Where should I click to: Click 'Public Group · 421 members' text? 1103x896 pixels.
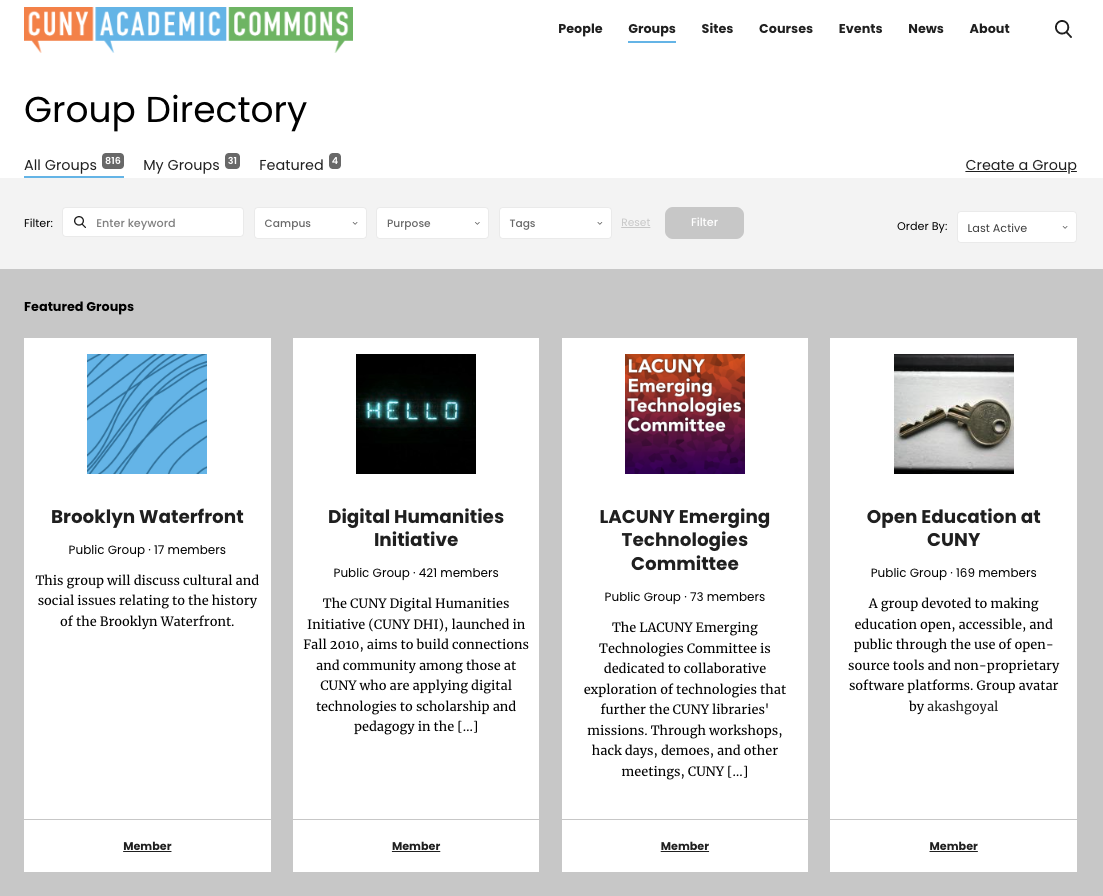416,572
